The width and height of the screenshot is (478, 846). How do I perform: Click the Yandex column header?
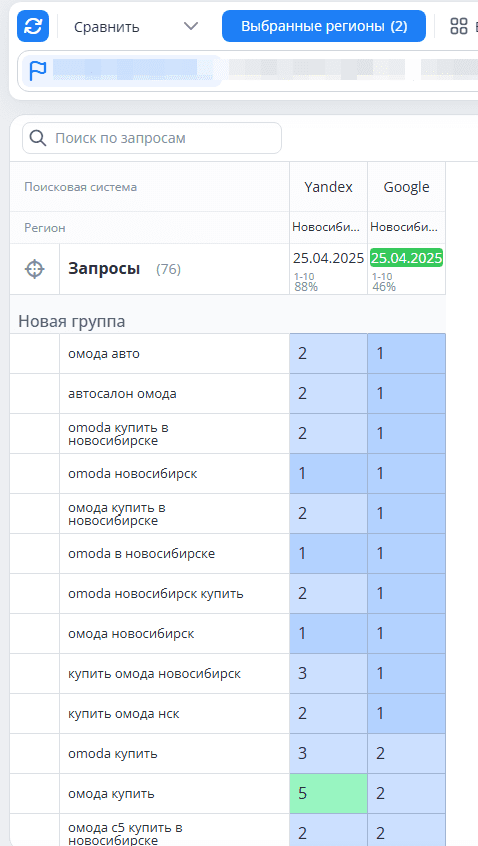tap(329, 187)
